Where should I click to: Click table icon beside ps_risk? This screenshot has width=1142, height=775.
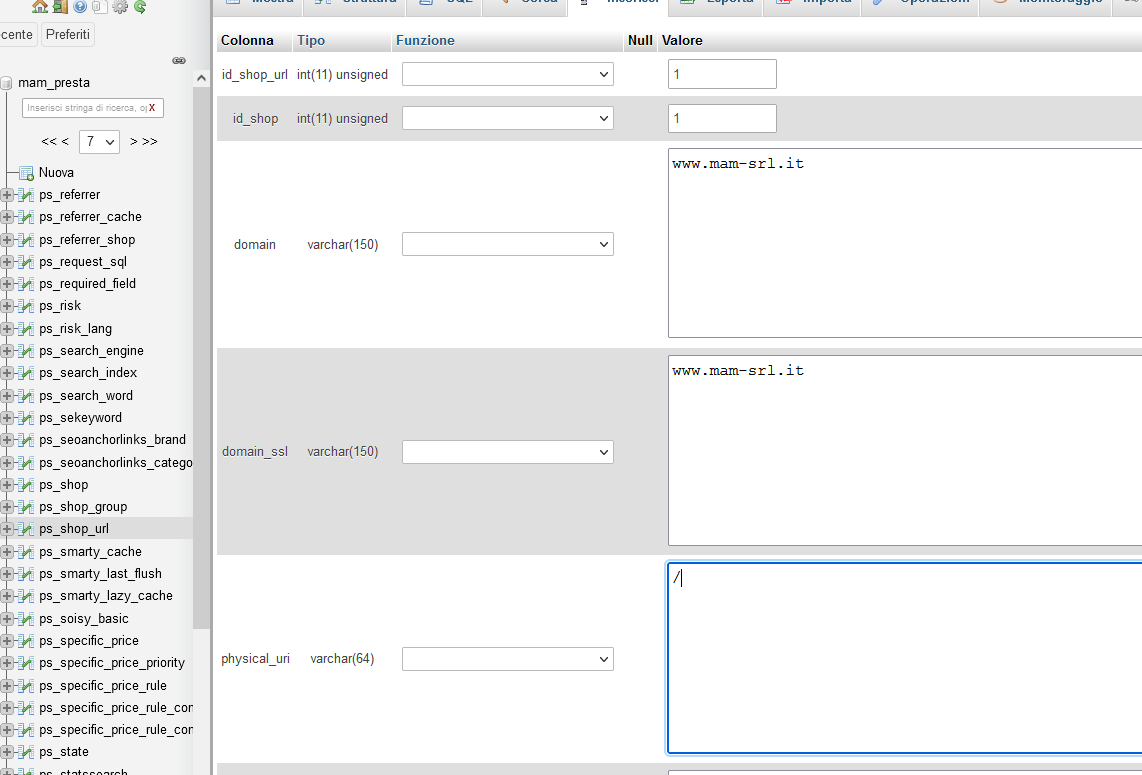click(x=26, y=305)
